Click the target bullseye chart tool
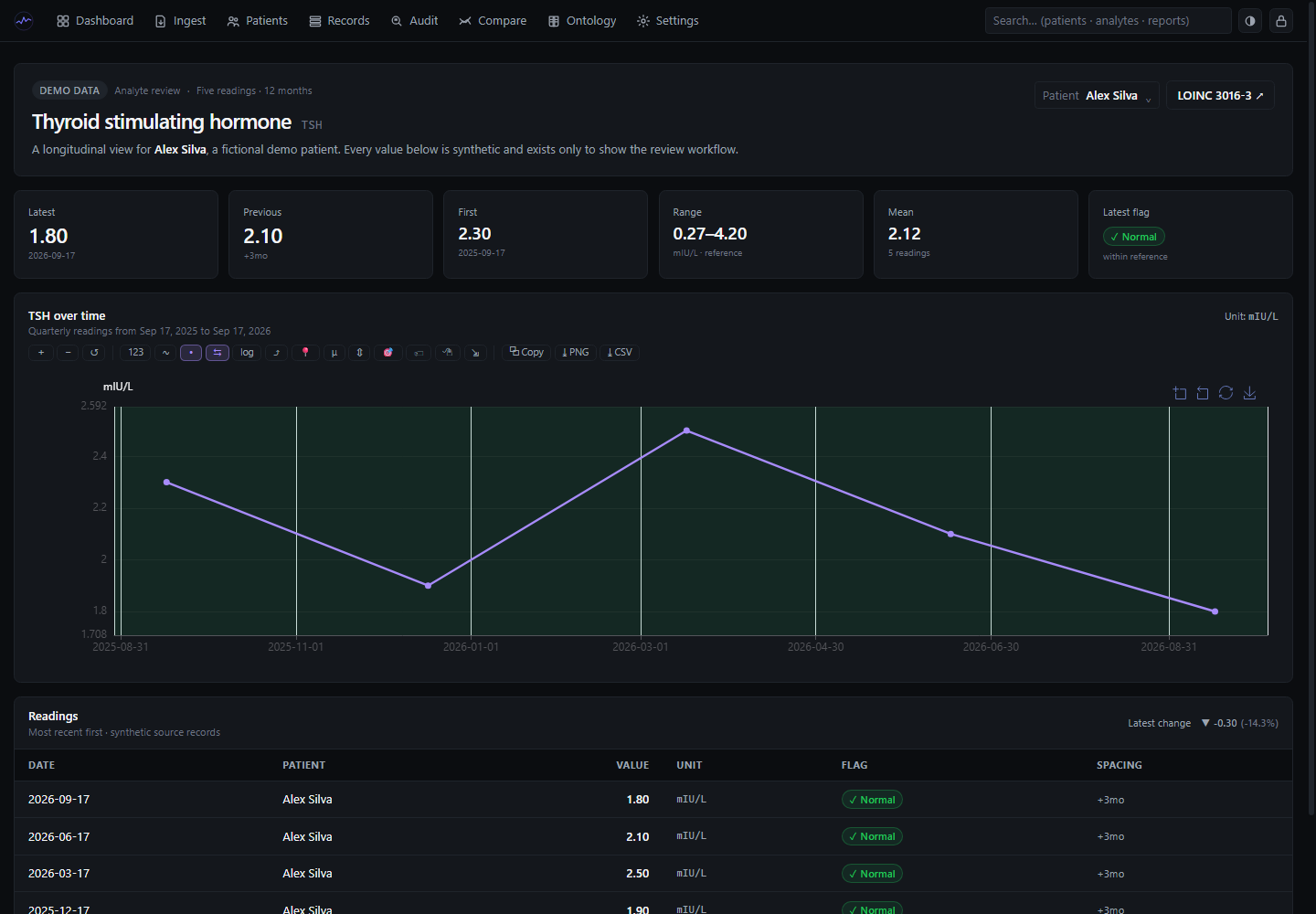Image resolution: width=1316 pixels, height=914 pixels. (x=387, y=353)
